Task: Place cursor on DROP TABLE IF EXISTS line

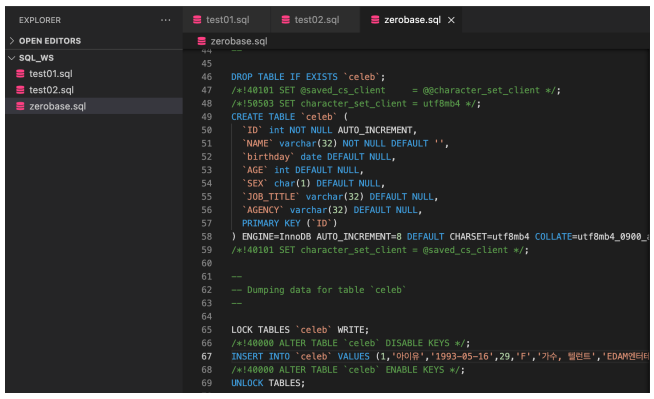Action: [x=308, y=77]
